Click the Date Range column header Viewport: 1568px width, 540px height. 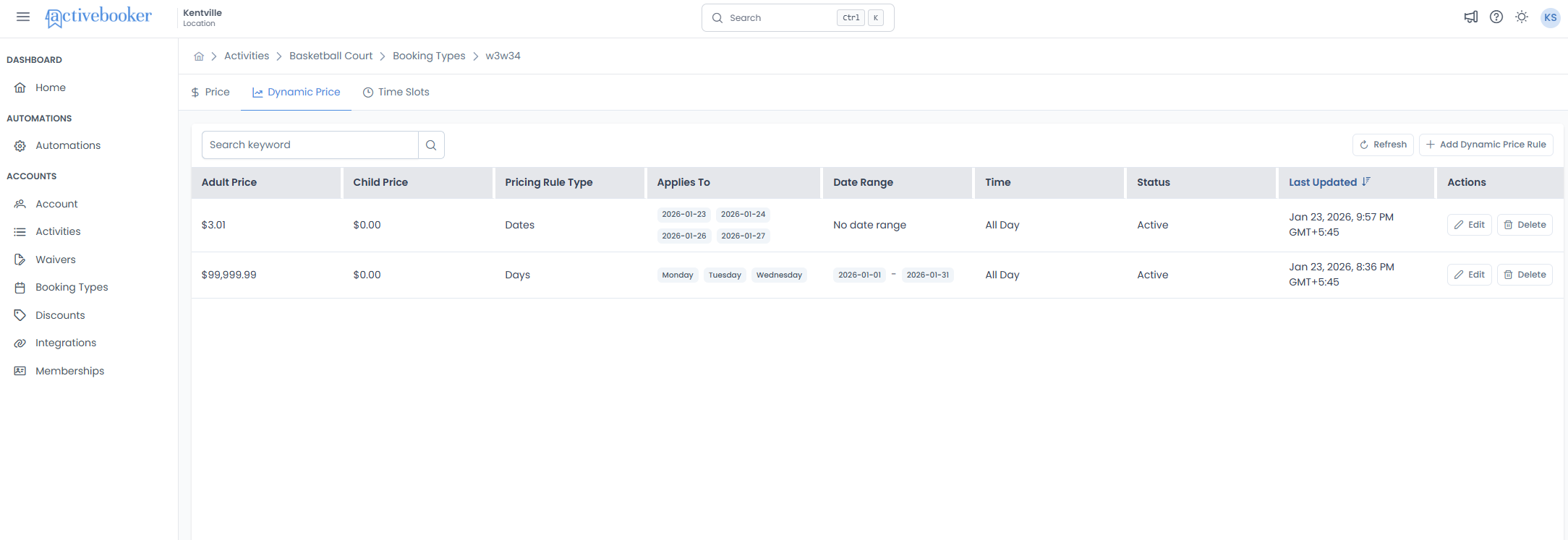898,182
